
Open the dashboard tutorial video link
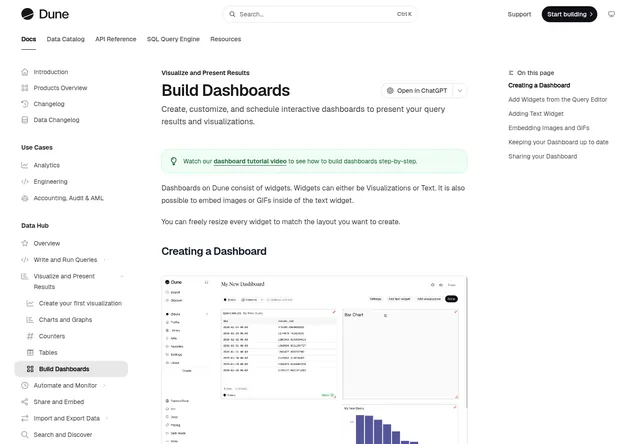tap(250, 161)
